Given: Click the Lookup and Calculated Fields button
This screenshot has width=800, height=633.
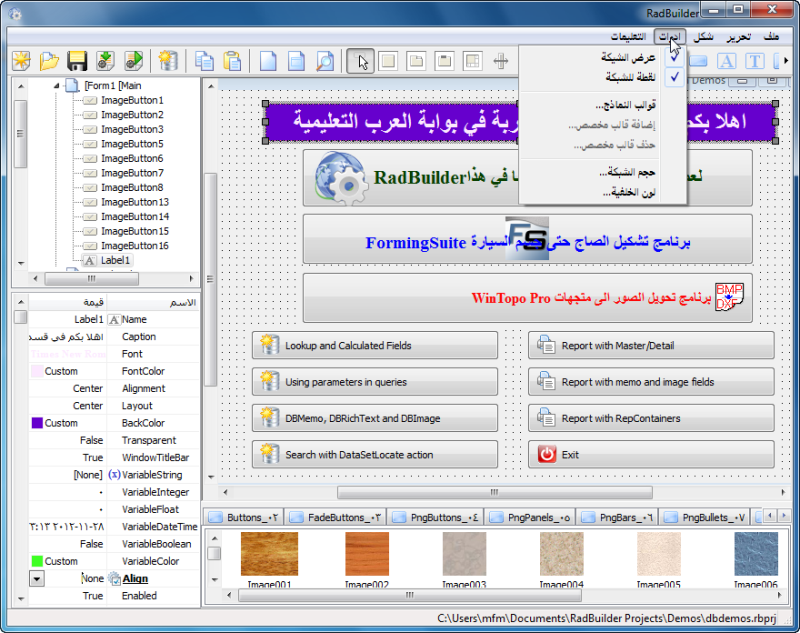Looking at the screenshot, I should 374,345.
